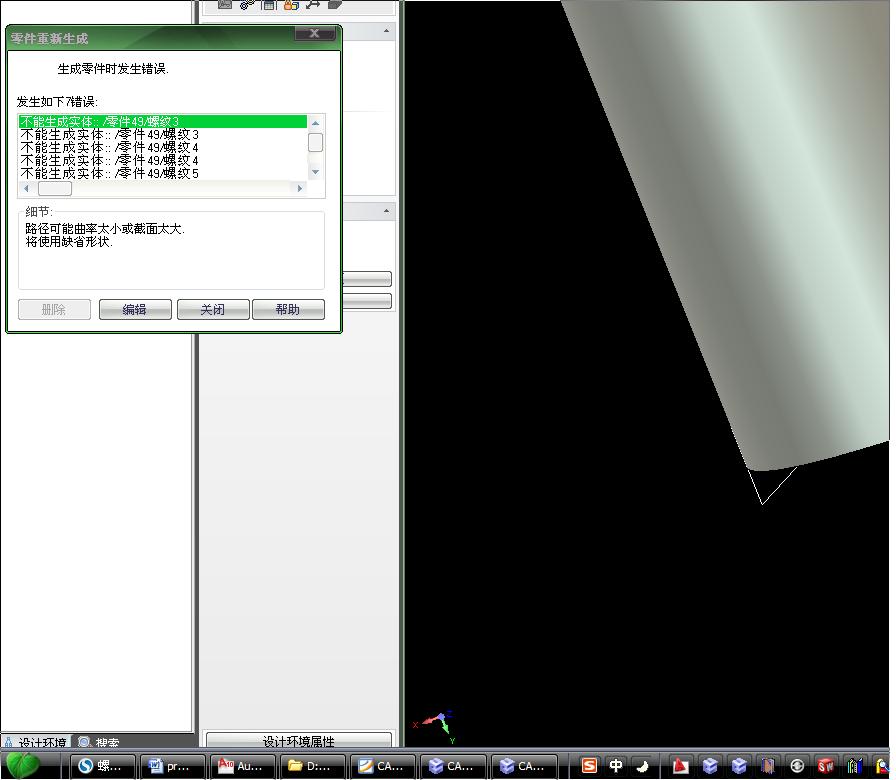The width and height of the screenshot is (896, 780).
Task: Click the error list's scroll-down arrow
Action: click(315, 172)
